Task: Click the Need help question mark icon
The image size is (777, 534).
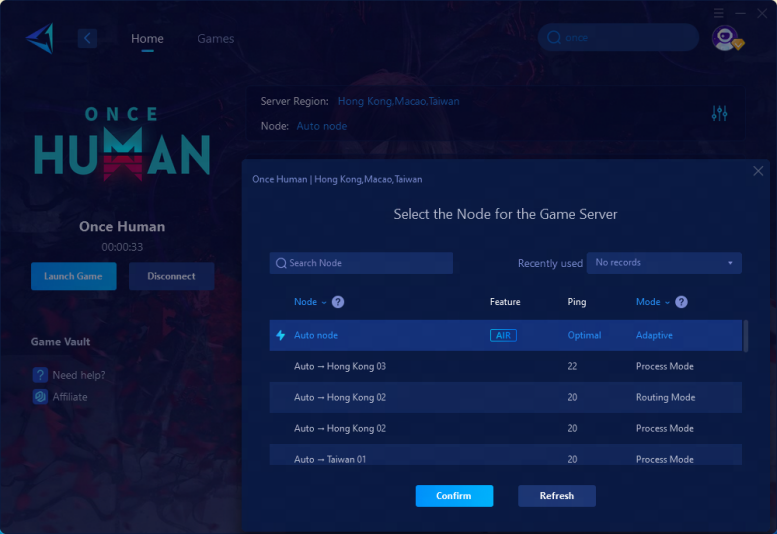Action: coord(40,374)
